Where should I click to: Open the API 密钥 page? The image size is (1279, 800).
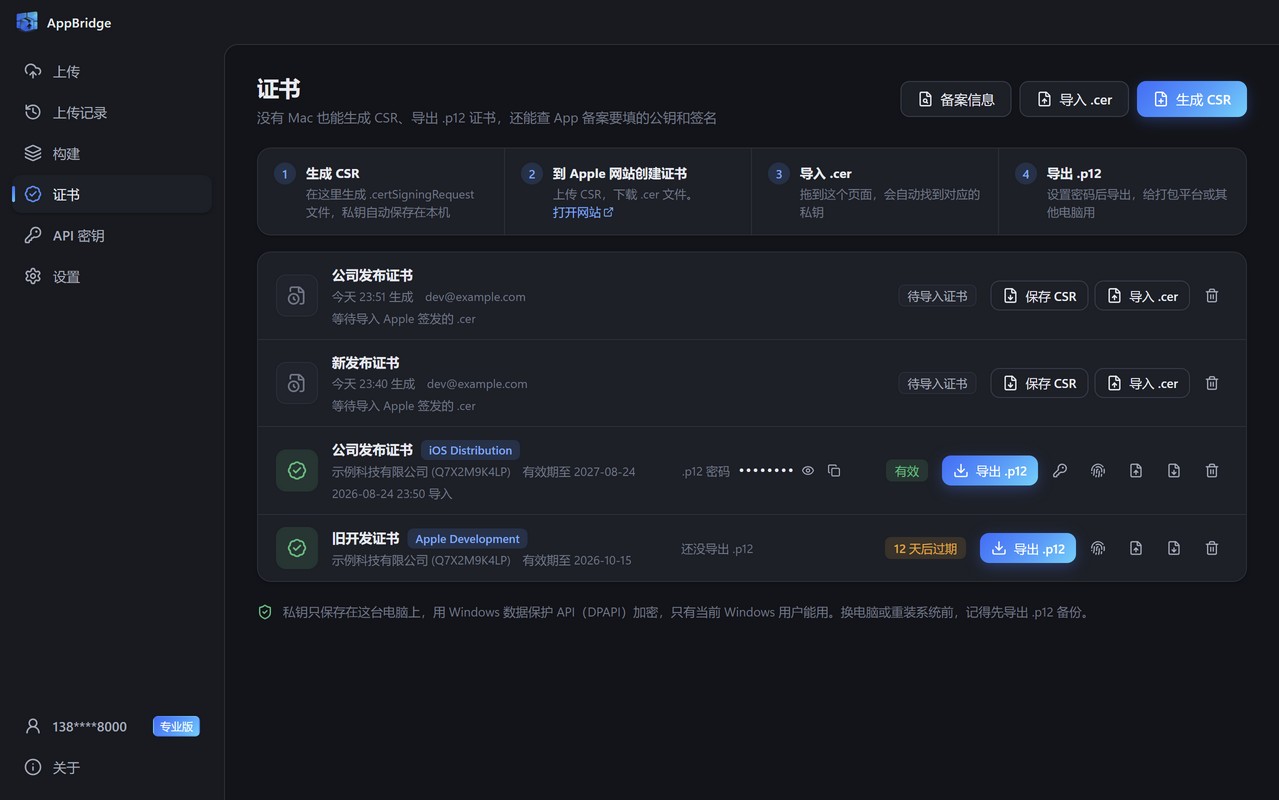(112, 236)
